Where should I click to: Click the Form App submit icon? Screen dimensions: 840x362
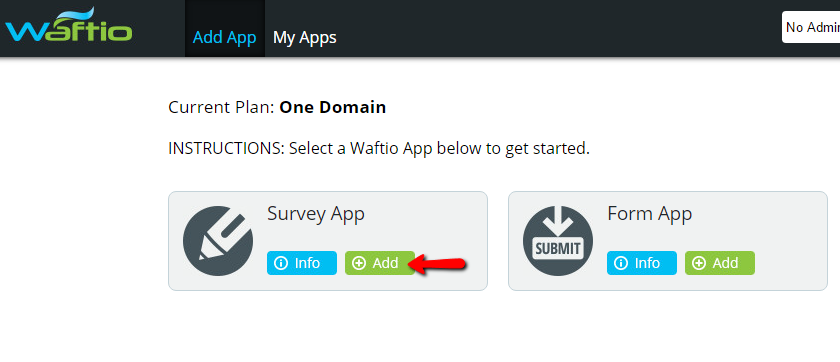coord(558,241)
